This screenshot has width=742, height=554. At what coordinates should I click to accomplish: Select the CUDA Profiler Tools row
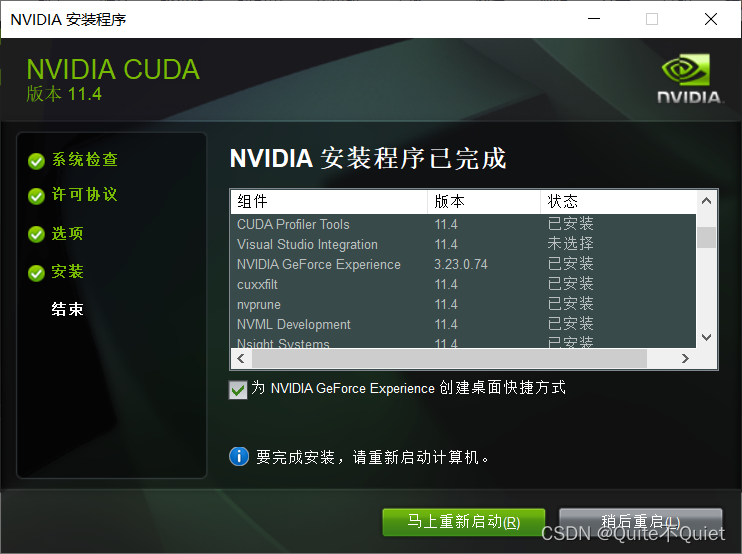(x=463, y=224)
